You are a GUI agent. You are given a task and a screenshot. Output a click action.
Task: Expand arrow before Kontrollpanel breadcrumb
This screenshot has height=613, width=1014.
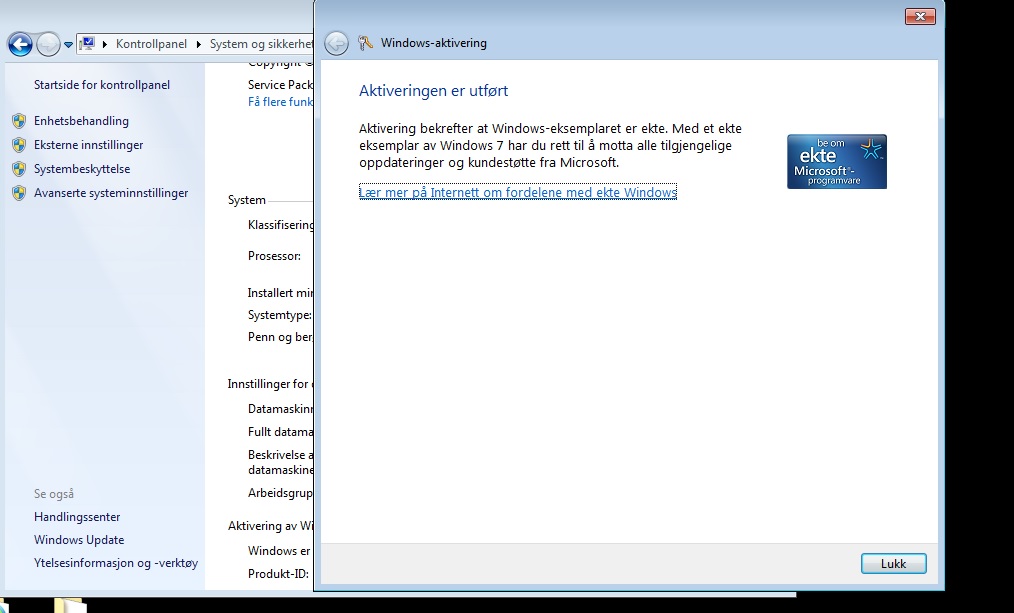tap(105, 44)
